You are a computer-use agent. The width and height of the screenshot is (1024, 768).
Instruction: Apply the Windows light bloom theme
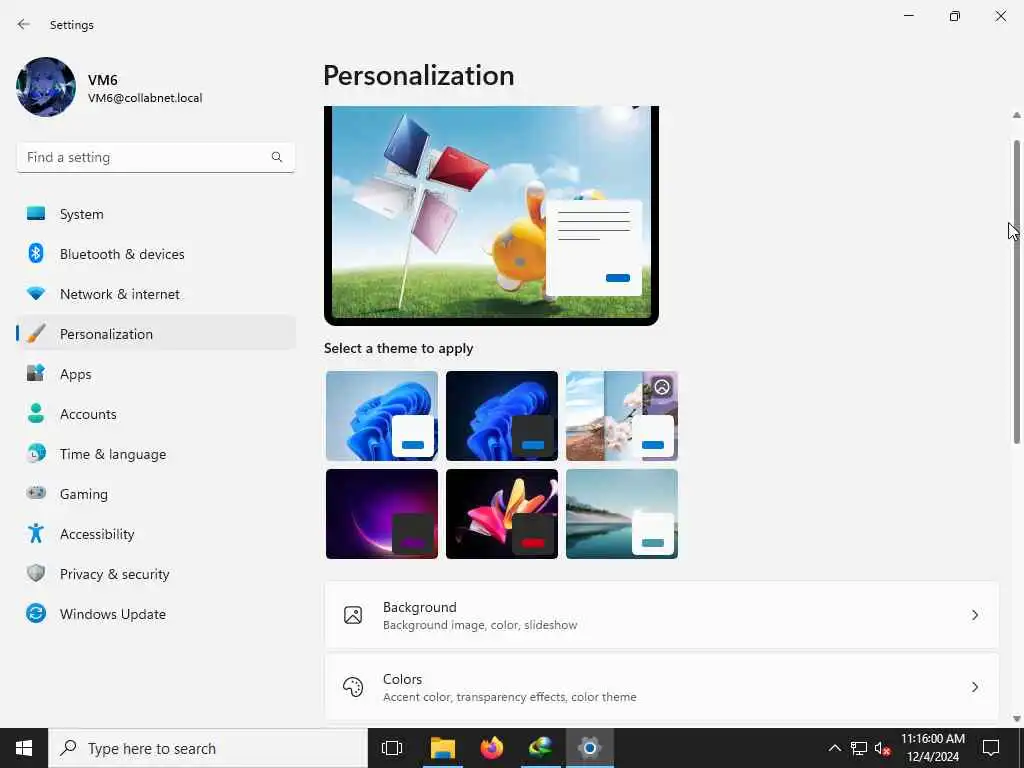381,416
